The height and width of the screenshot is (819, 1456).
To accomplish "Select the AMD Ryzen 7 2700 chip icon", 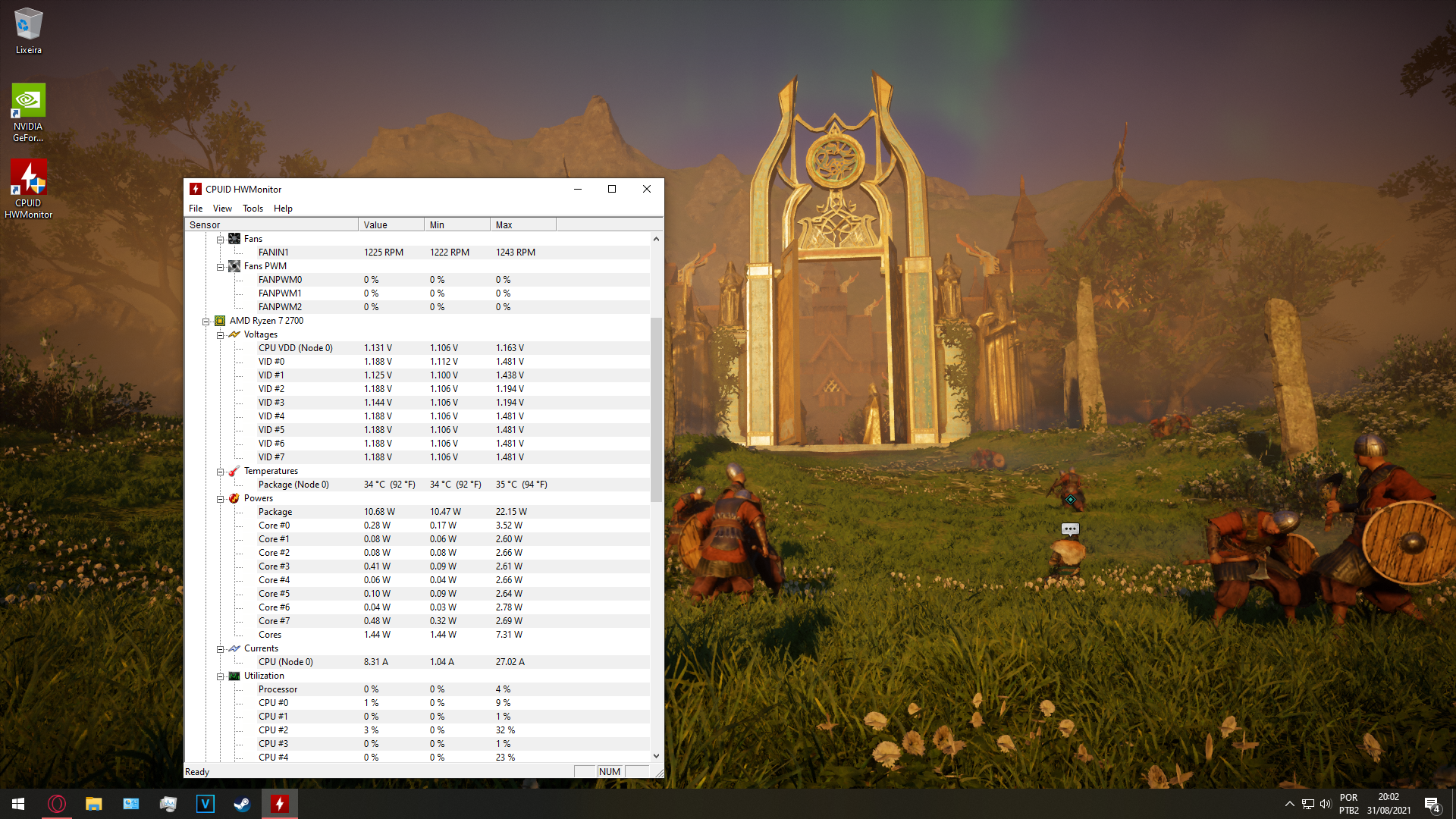I will click(220, 321).
